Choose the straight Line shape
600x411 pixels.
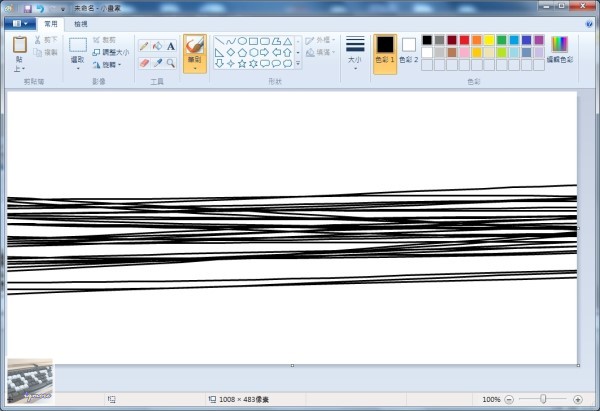(219, 41)
